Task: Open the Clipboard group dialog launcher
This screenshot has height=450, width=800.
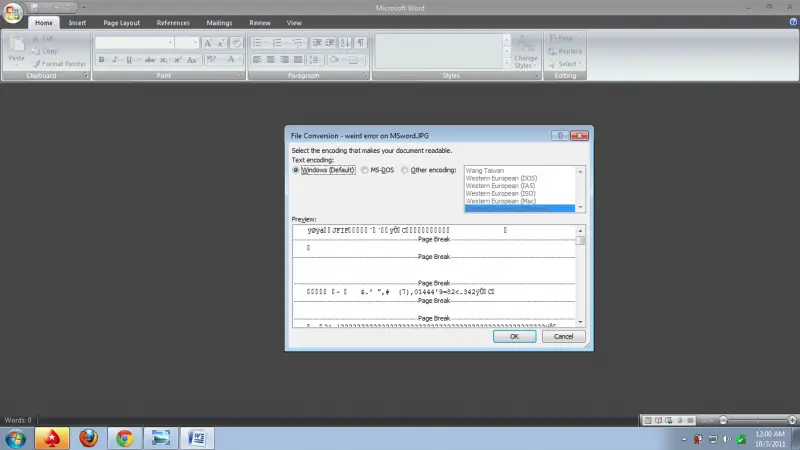Action: pyautogui.click(x=86, y=76)
